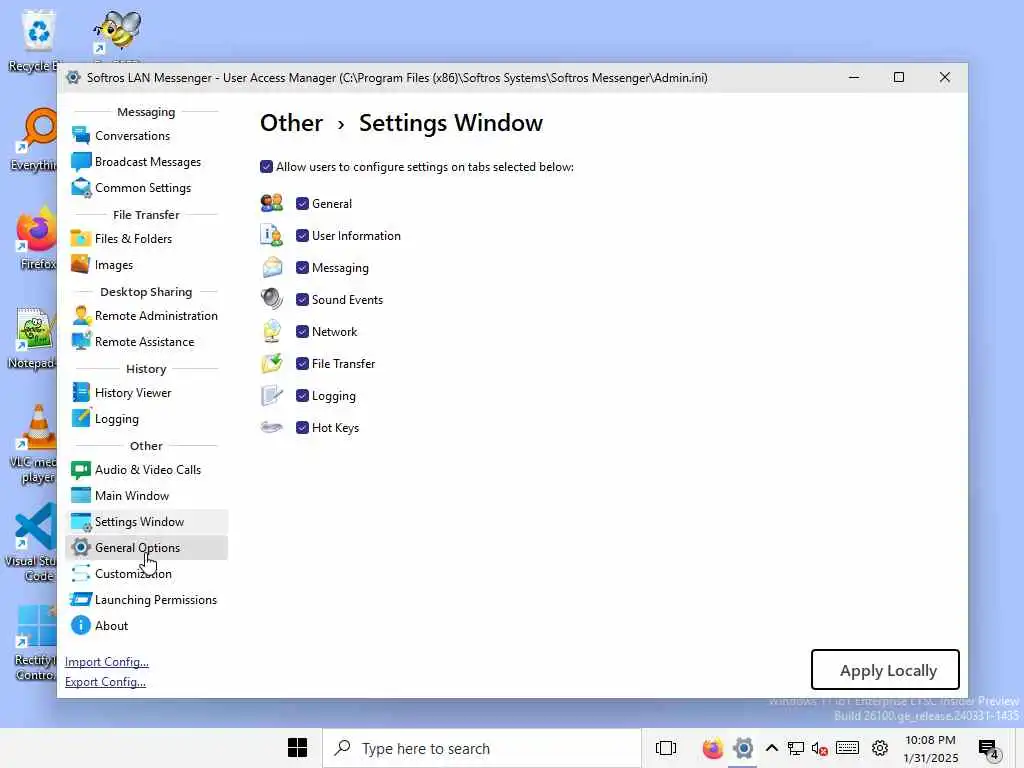Open Remote Administration icon

click(x=81, y=316)
